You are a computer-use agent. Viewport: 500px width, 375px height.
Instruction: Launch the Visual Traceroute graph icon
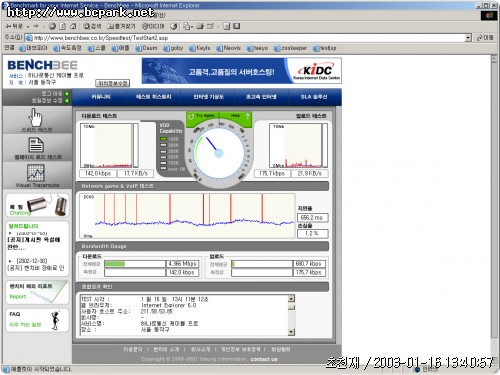(36, 173)
